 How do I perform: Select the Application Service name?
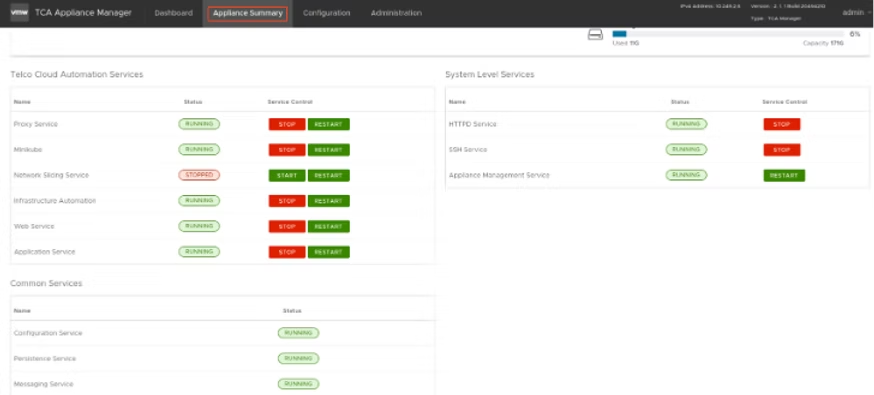pos(45,252)
